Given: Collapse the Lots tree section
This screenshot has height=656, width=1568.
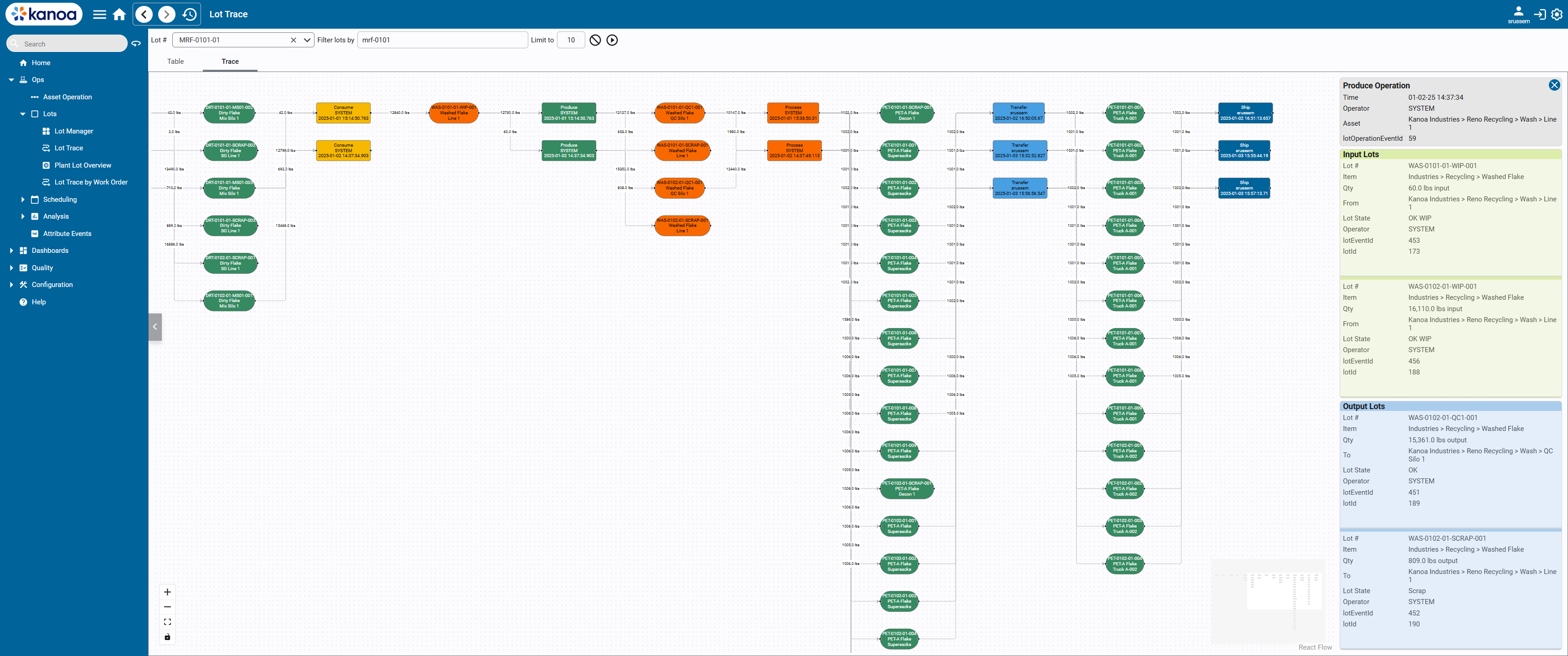Looking at the screenshot, I should click(22, 114).
